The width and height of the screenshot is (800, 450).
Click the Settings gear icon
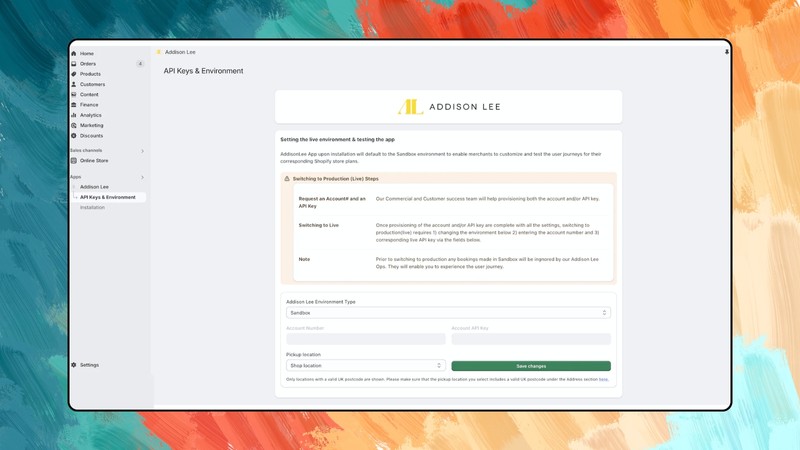(73, 365)
